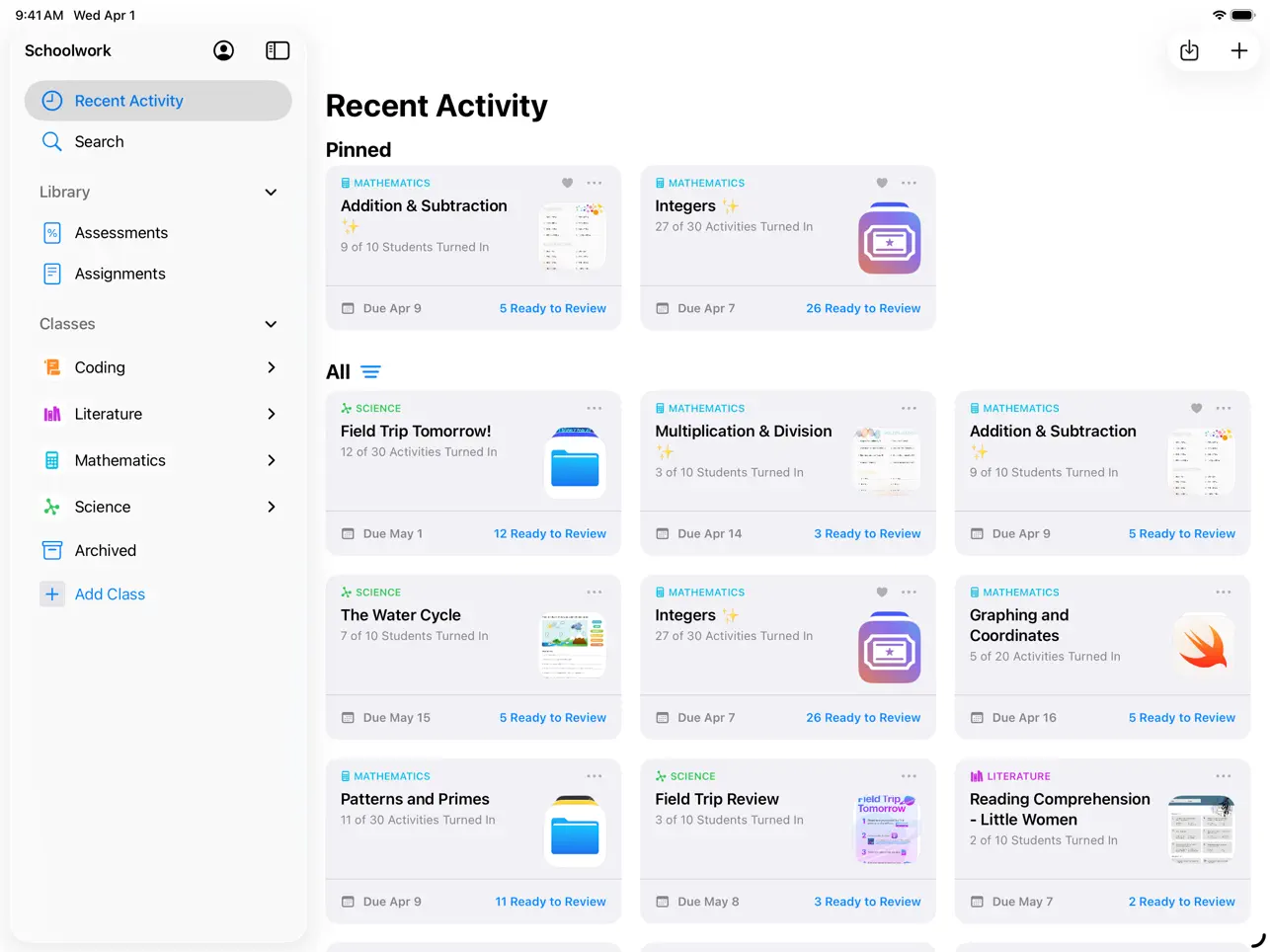This screenshot has width=1270, height=952.
Task: Select the Archived classes entry
Action: [105, 550]
